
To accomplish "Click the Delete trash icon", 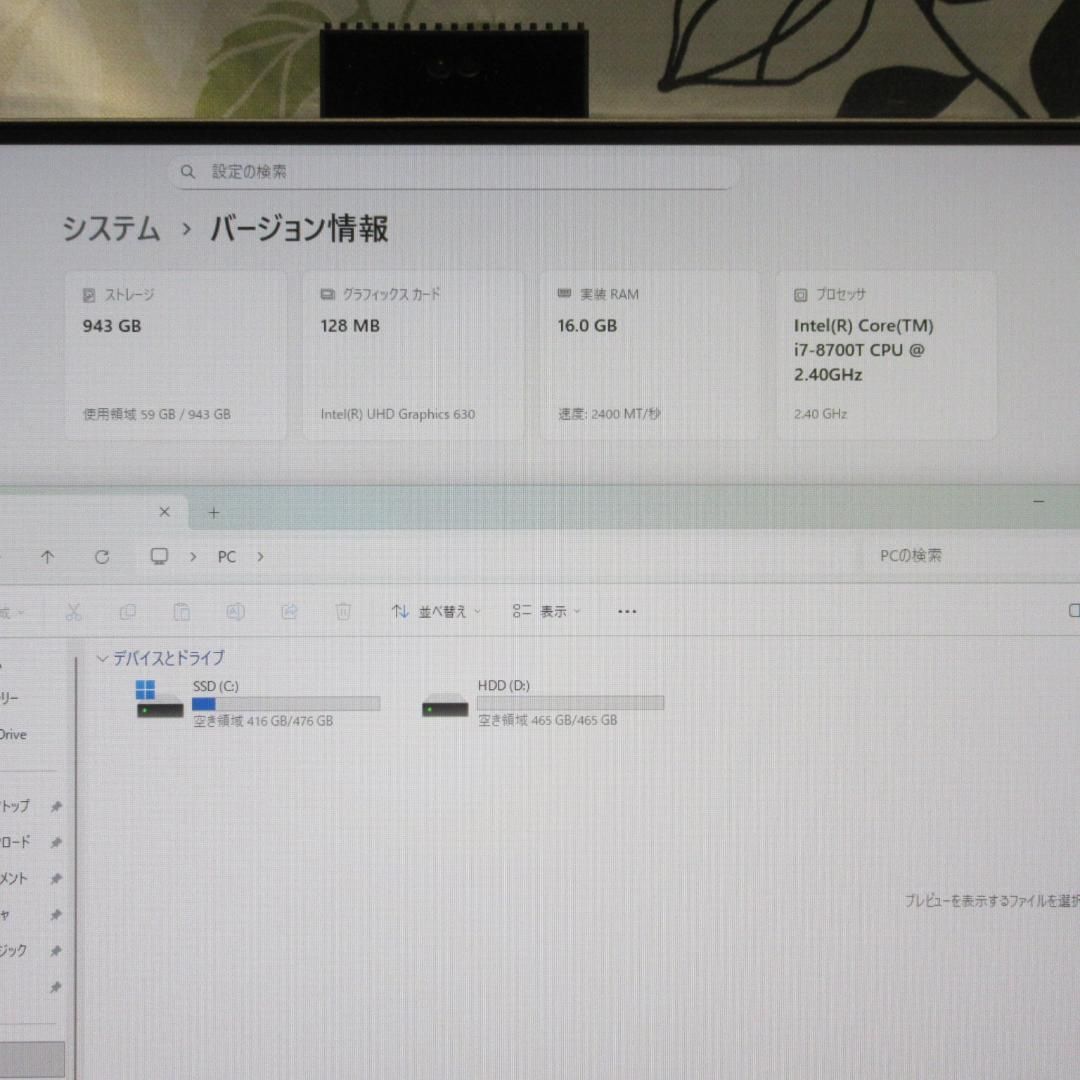I will click(344, 611).
